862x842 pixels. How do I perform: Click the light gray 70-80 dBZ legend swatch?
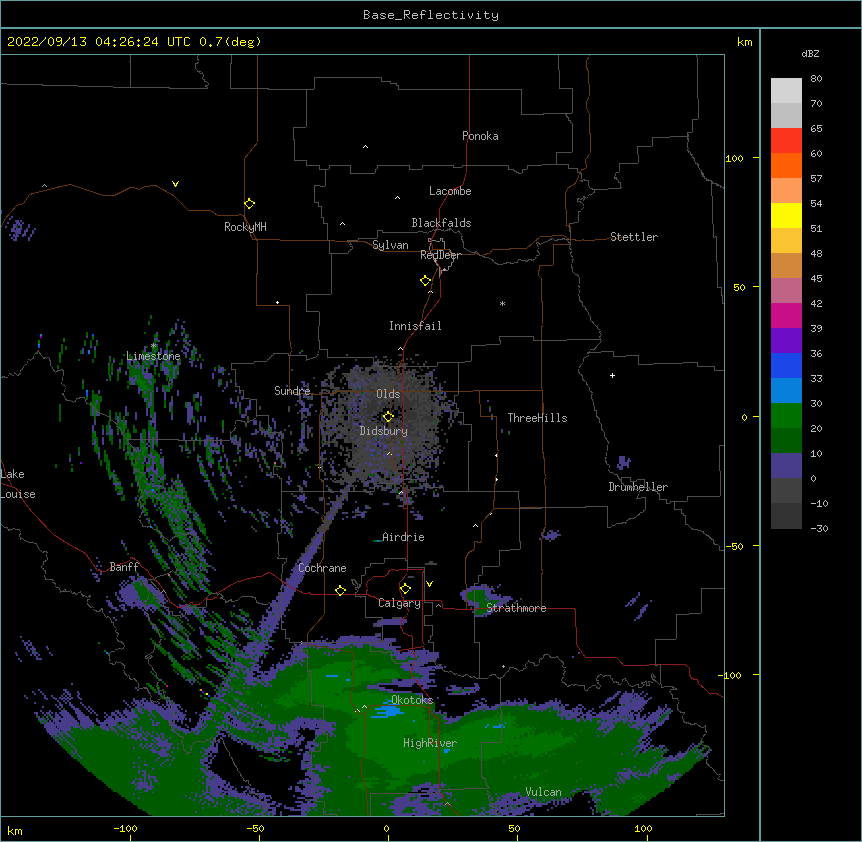[x=786, y=91]
